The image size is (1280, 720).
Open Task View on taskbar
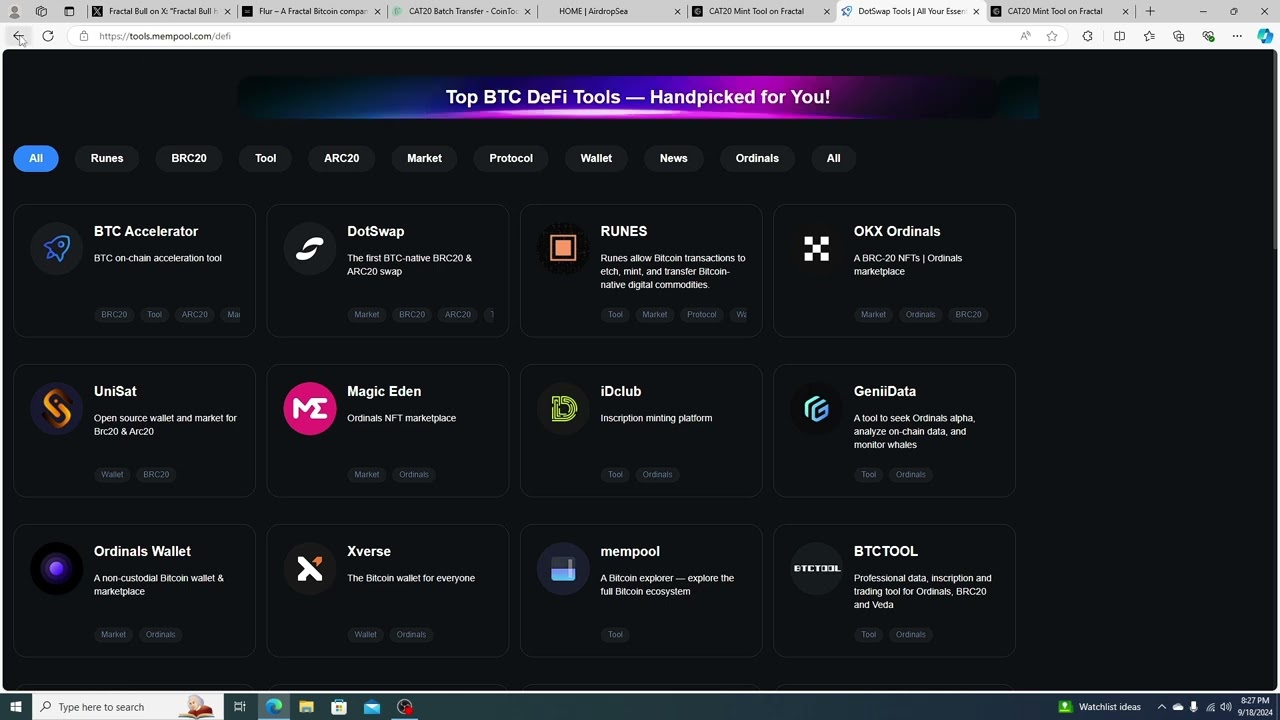click(240, 707)
